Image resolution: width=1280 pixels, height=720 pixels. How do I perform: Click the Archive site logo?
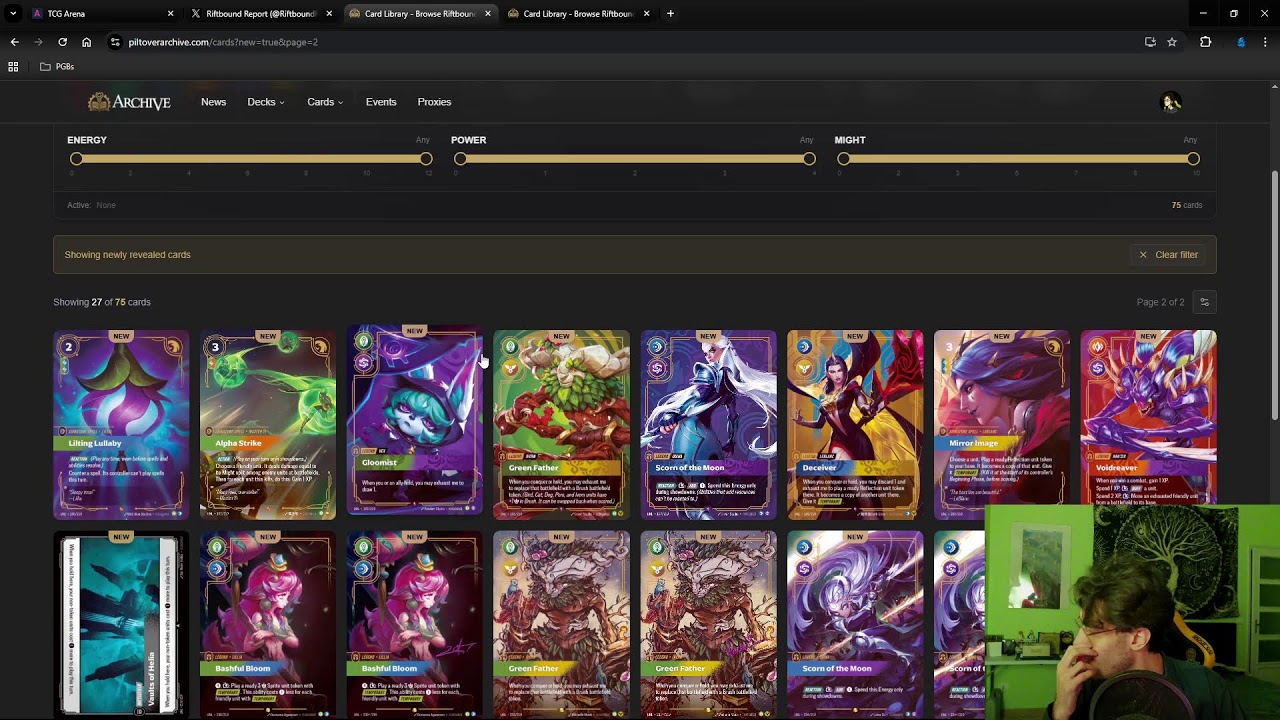click(x=129, y=102)
